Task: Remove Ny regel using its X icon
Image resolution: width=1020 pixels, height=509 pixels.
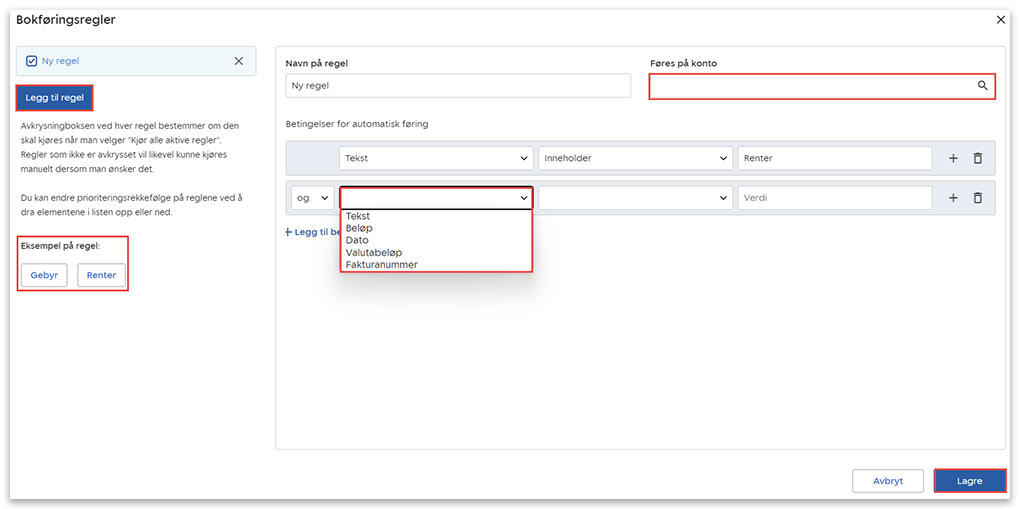Action: pyautogui.click(x=238, y=61)
